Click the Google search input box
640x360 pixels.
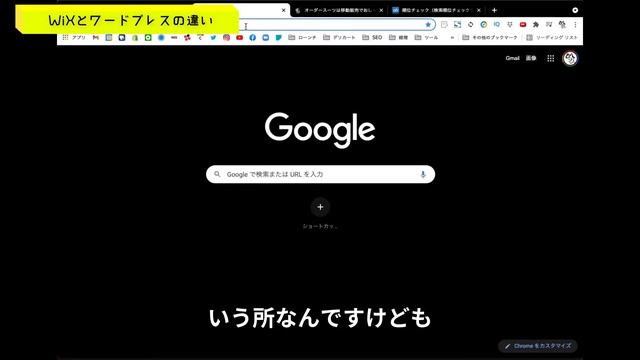(x=320, y=174)
